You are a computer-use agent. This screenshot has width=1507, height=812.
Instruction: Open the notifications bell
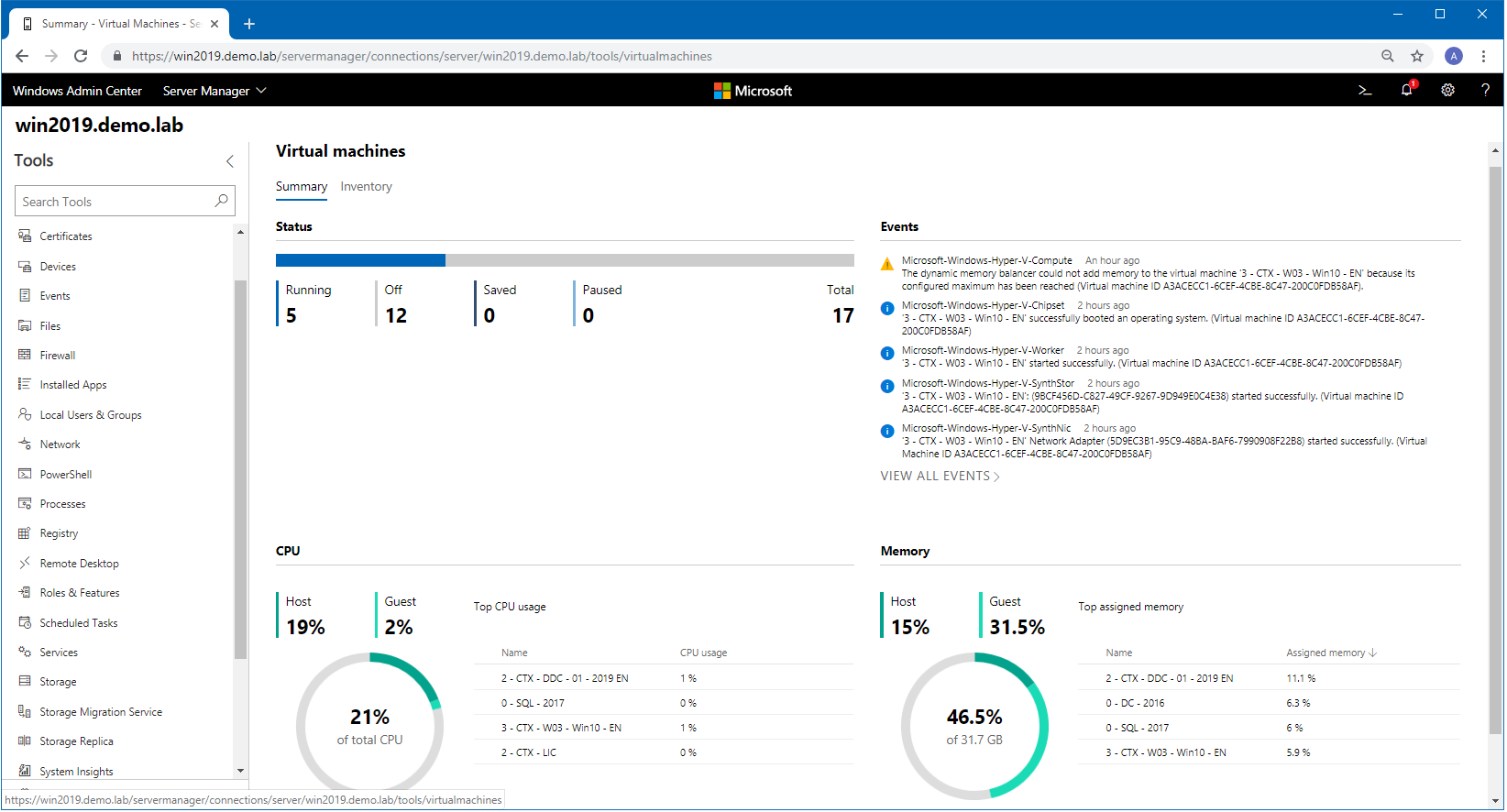[x=1406, y=90]
